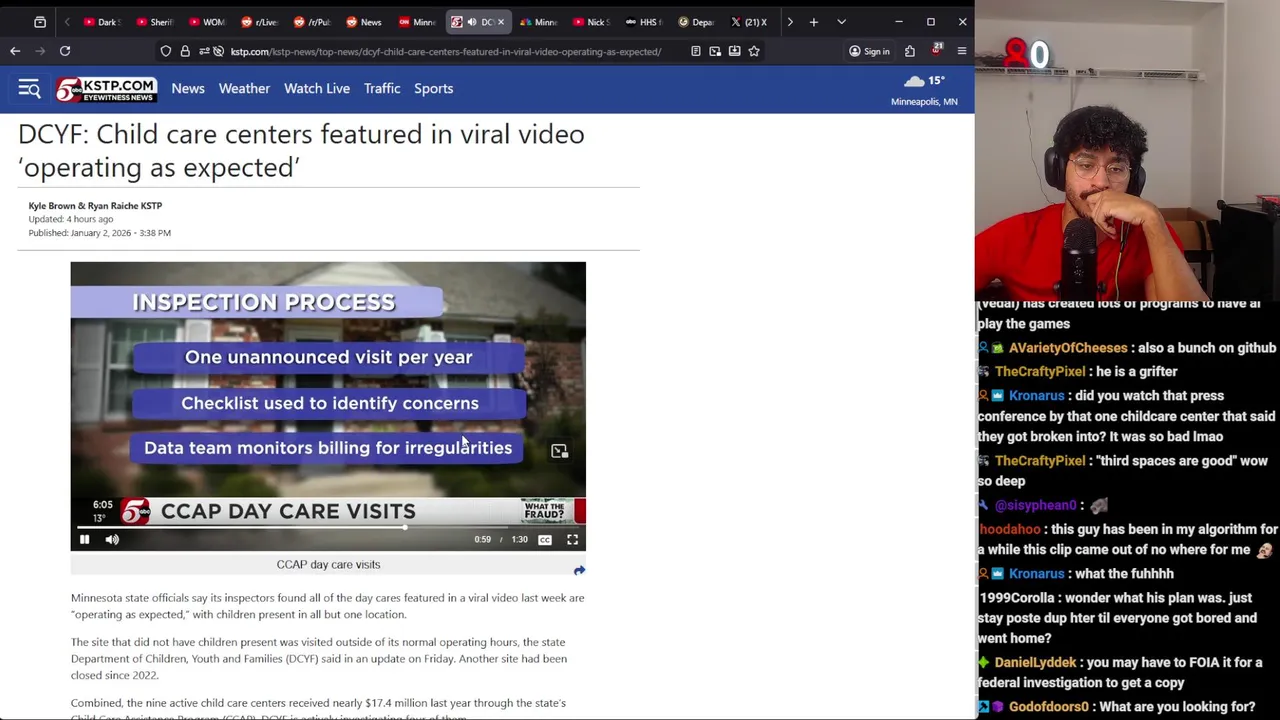This screenshot has height=720, width=1280.
Task: Switch to the Dark S YouTube tab
Action: (102, 22)
